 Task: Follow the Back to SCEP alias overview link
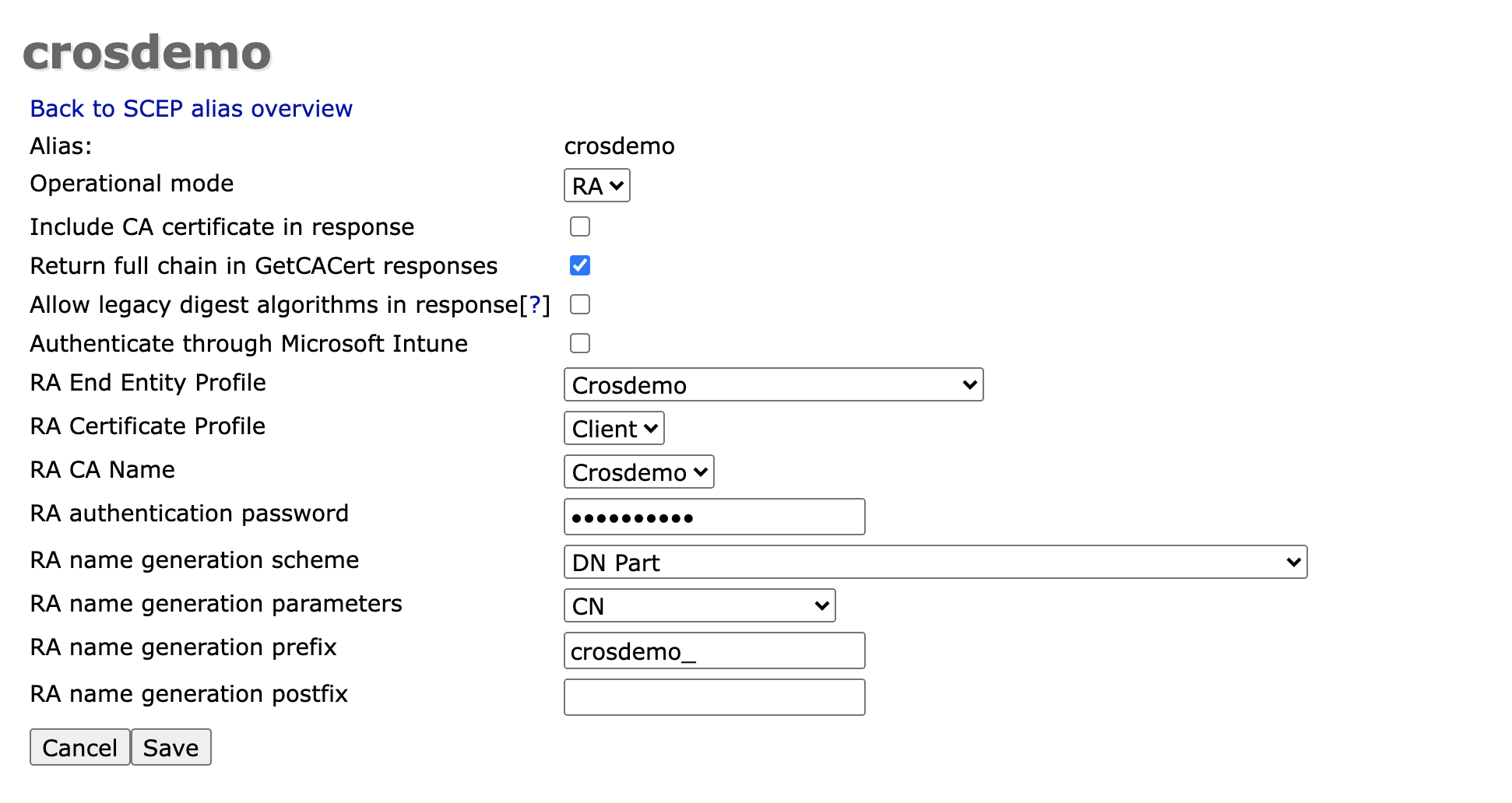[191, 109]
